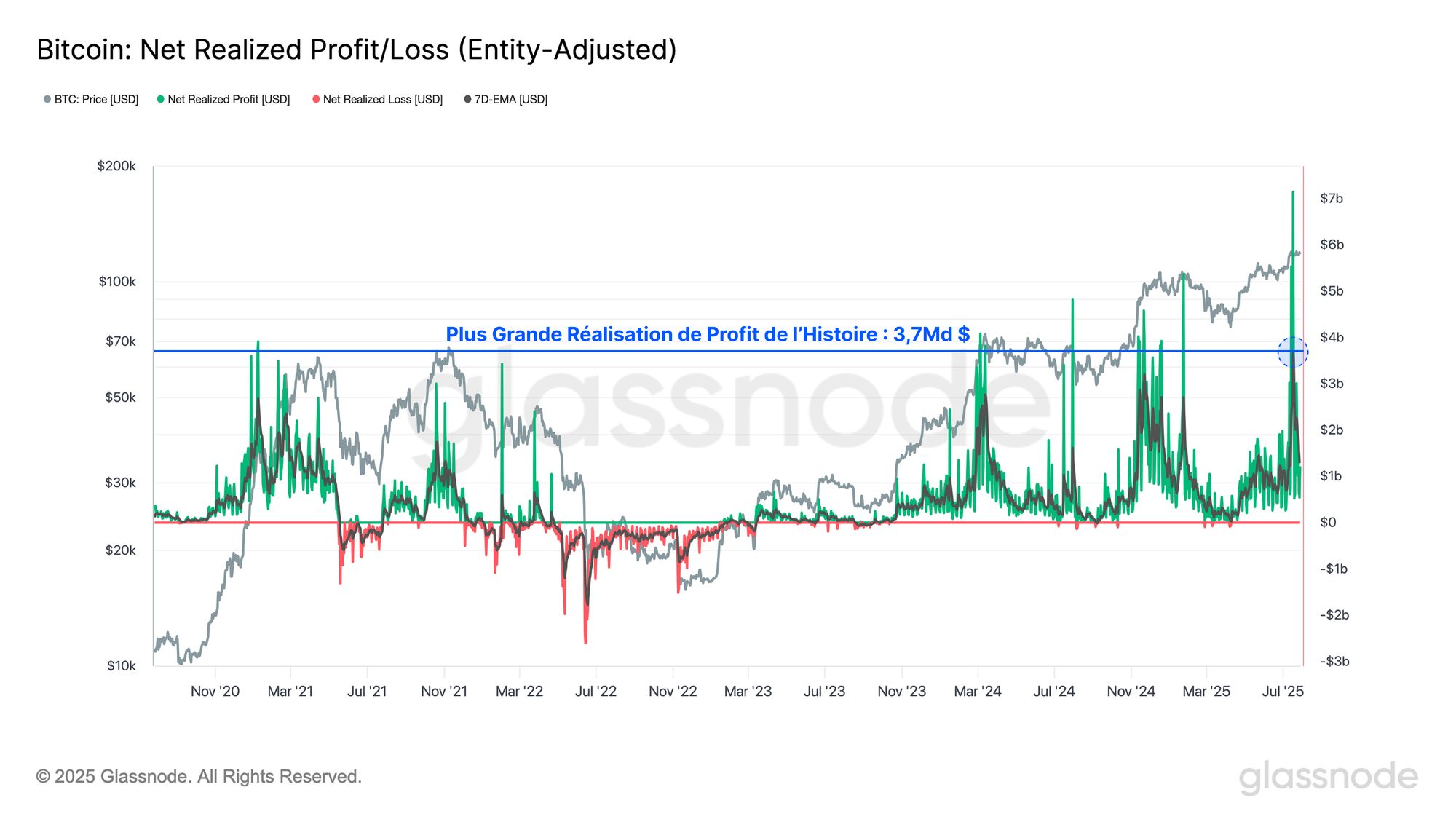Image resolution: width=1456 pixels, height=819 pixels.
Task: Click the gray BTC Price legend dot
Action: tap(47, 99)
